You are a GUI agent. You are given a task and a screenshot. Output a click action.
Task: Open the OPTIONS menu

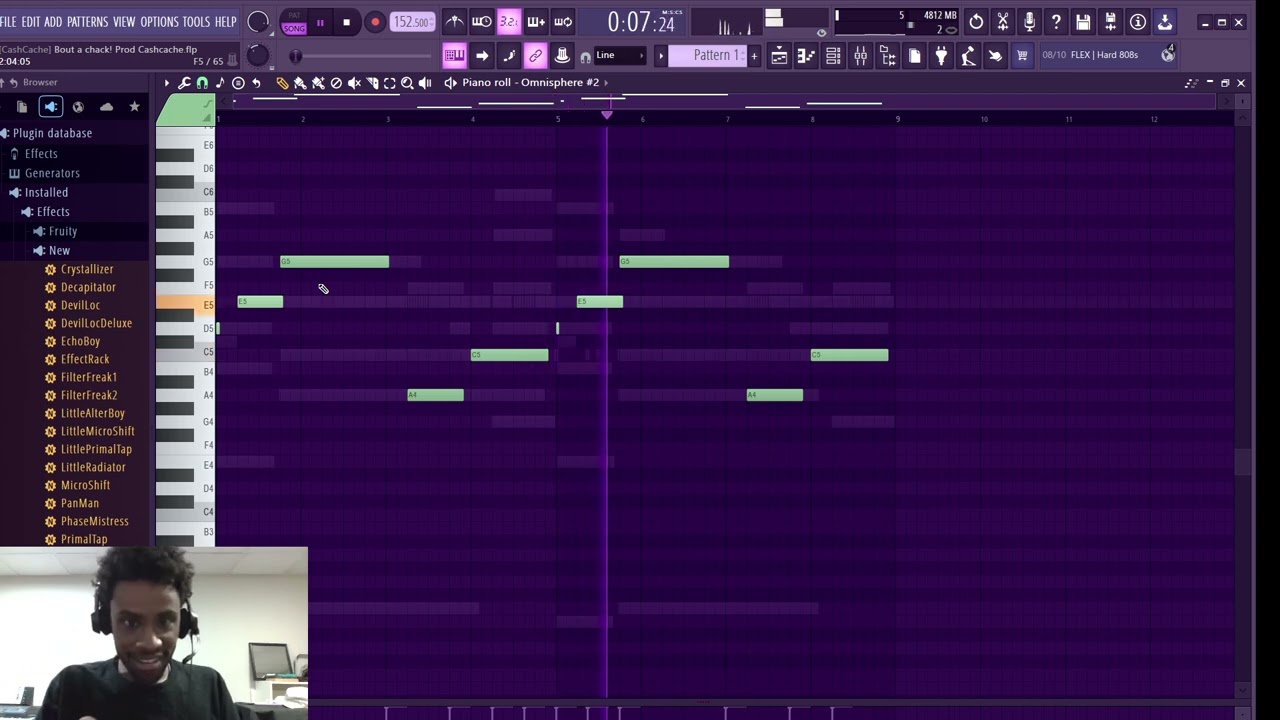[x=159, y=22]
